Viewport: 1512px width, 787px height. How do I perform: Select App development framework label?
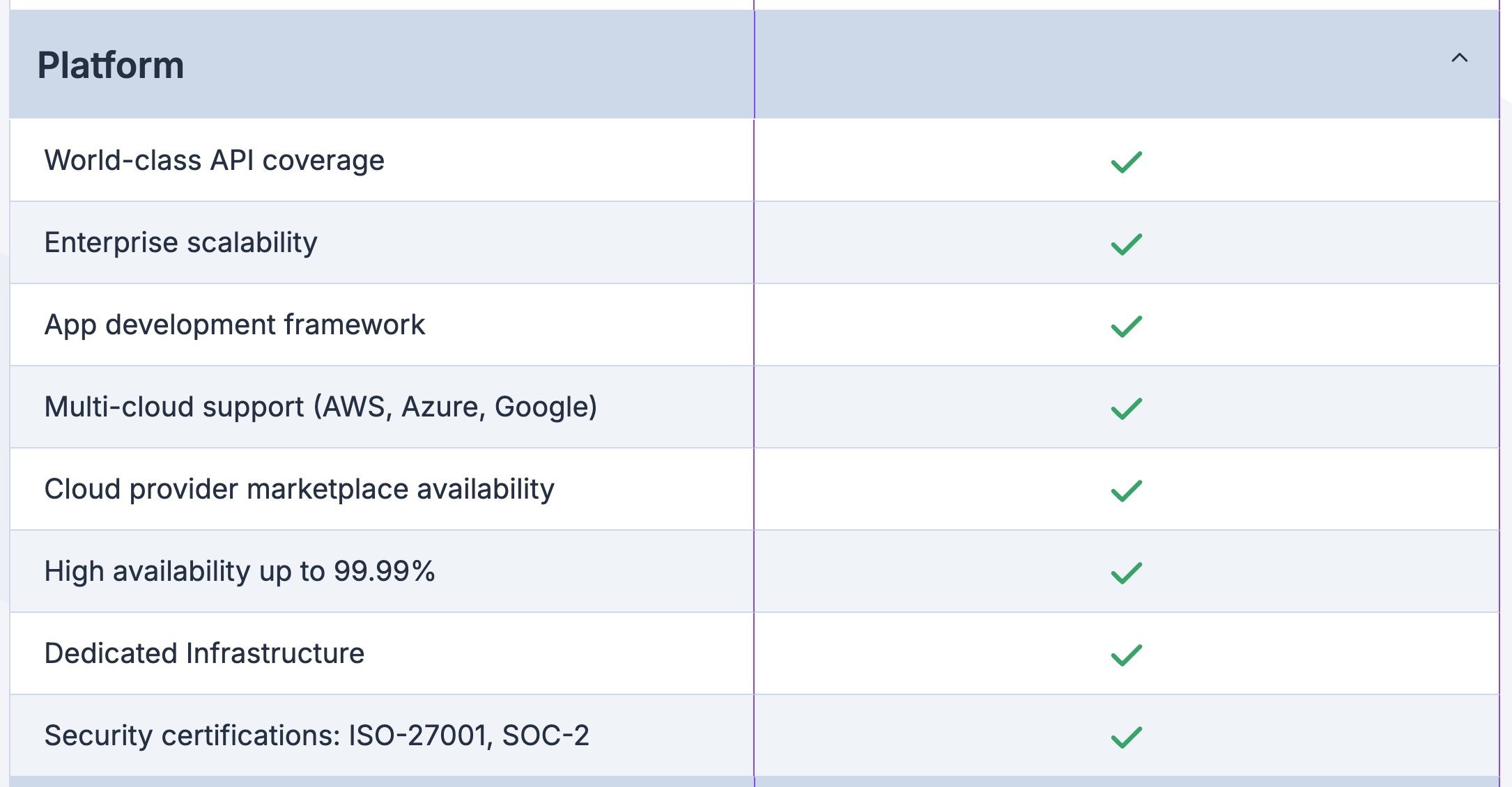coord(235,325)
